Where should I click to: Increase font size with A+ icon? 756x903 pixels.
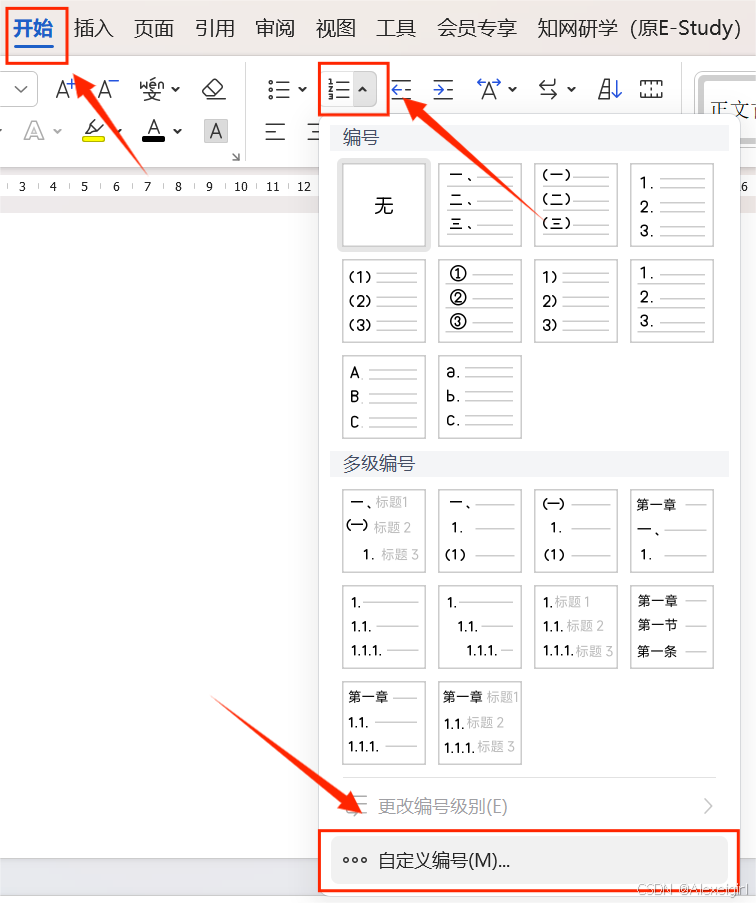pos(65,89)
